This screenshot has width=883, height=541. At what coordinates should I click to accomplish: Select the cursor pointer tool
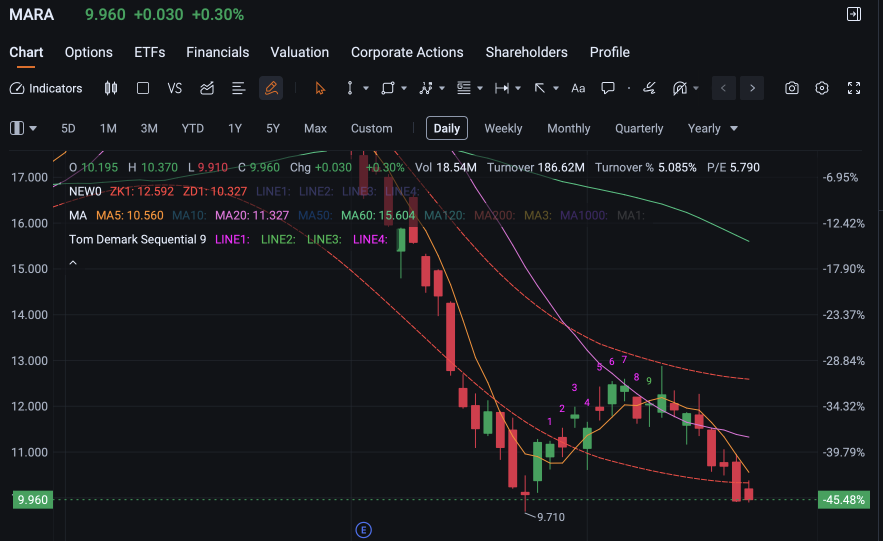click(320, 88)
